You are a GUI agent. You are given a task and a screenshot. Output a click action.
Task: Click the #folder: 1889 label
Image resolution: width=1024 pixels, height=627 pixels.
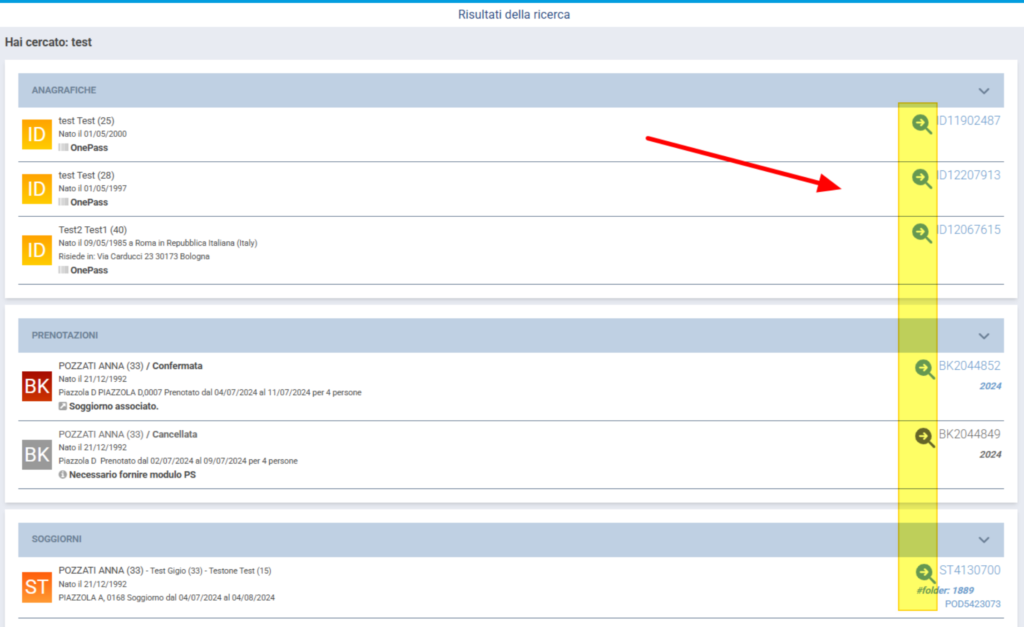pyautogui.click(x=945, y=590)
